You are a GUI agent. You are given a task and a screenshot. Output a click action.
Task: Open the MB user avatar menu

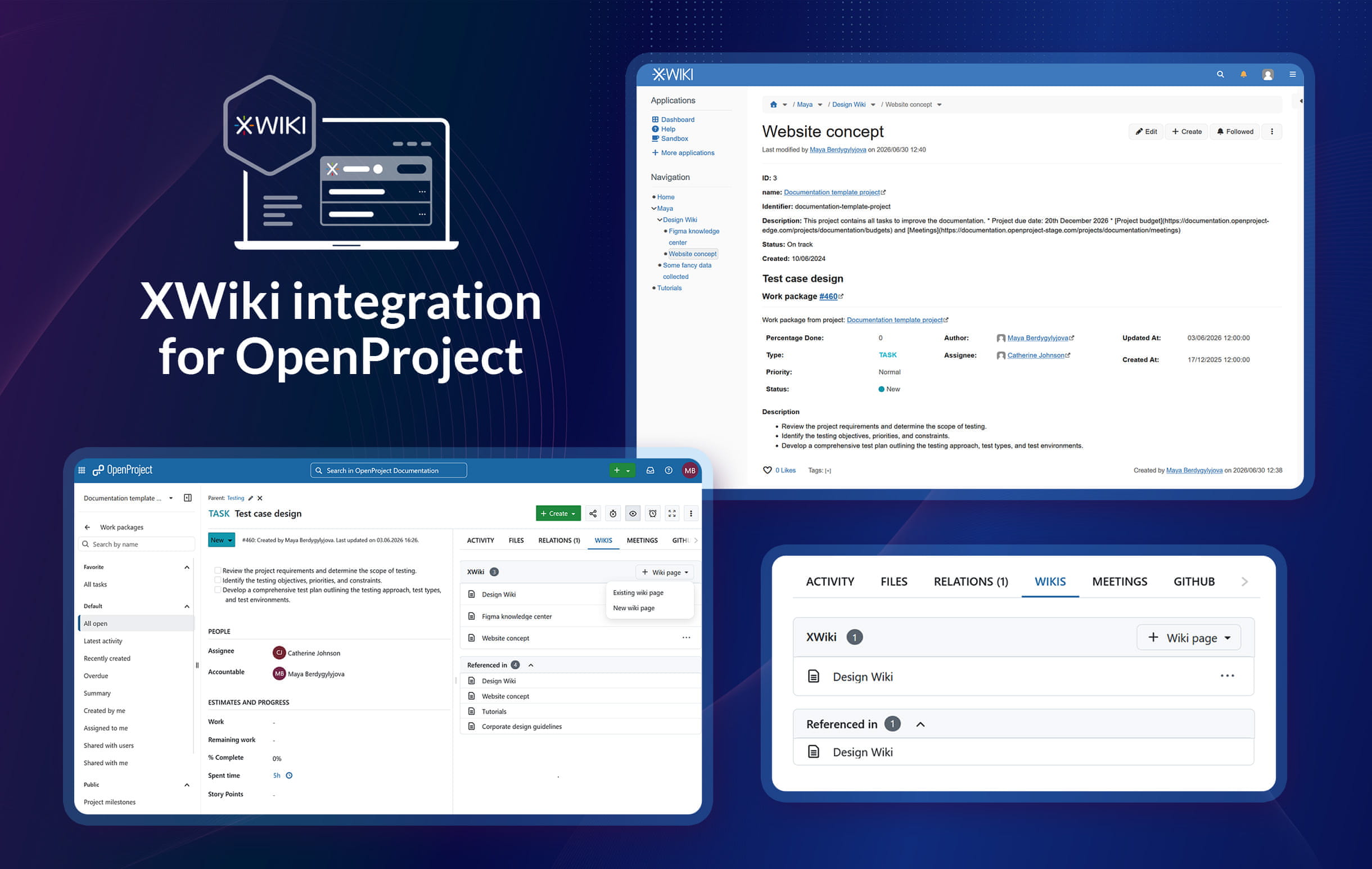point(689,470)
